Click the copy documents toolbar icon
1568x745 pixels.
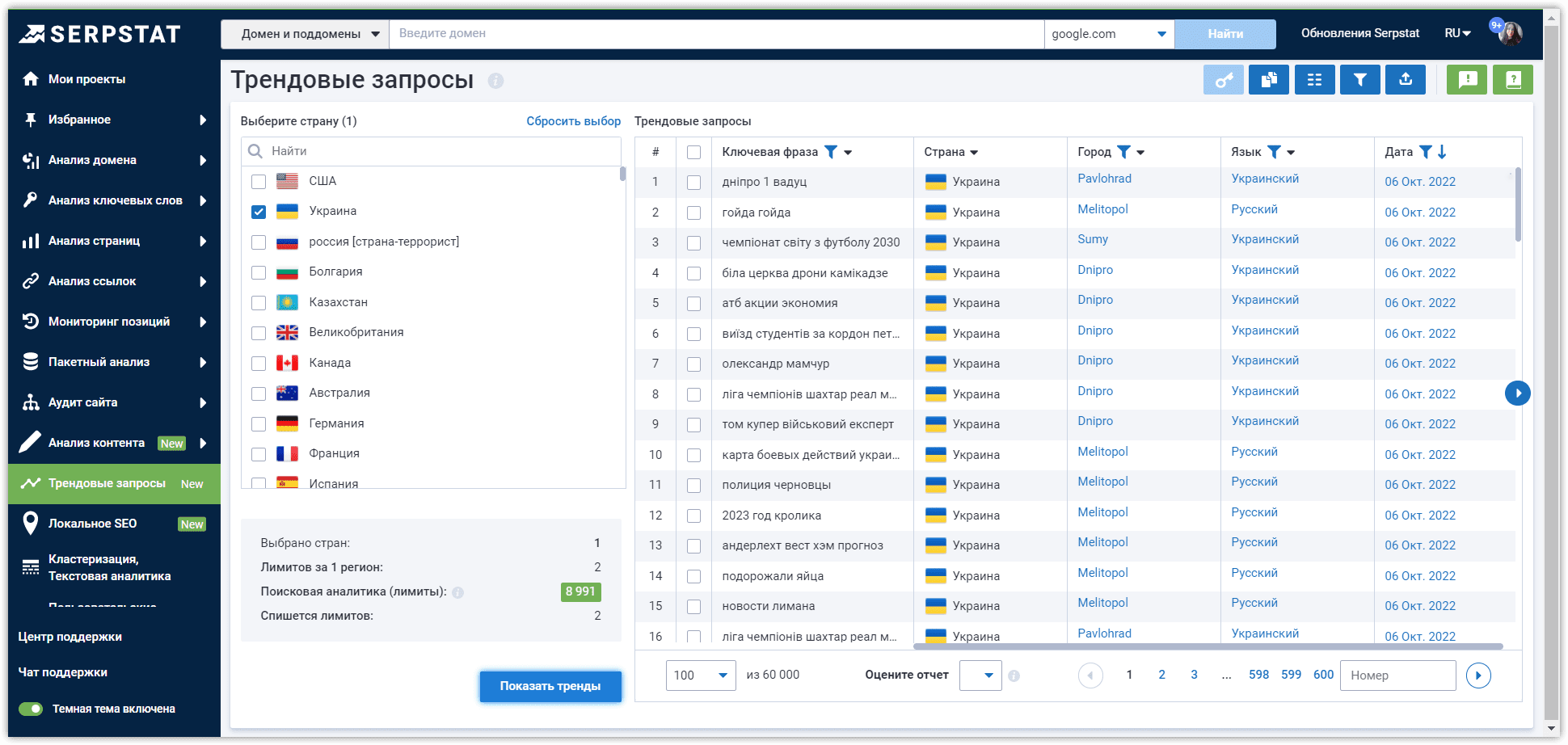pos(1269,79)
